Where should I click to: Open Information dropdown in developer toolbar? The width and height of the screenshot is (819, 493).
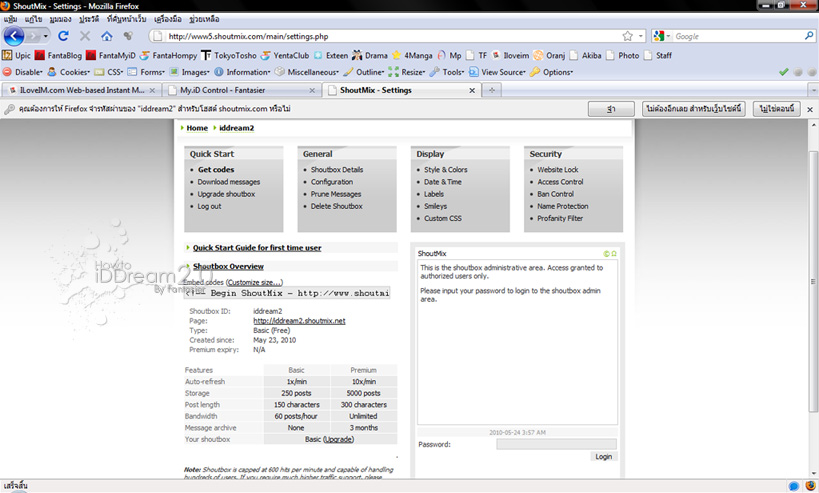point(242,72)
